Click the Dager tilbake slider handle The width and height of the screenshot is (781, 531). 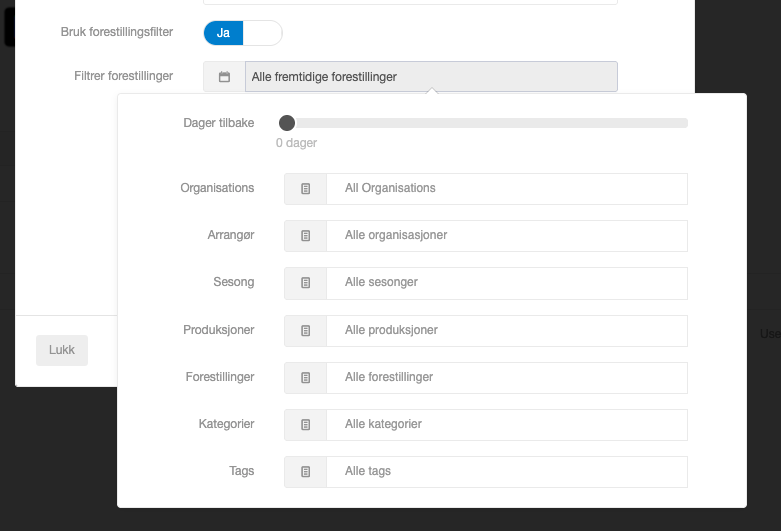287,123
